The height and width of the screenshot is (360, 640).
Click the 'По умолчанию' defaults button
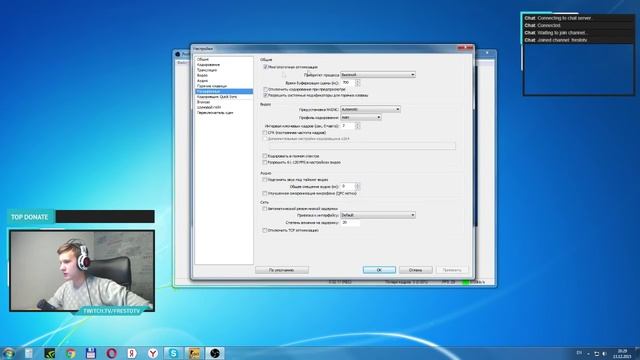(x=282, y=270)
